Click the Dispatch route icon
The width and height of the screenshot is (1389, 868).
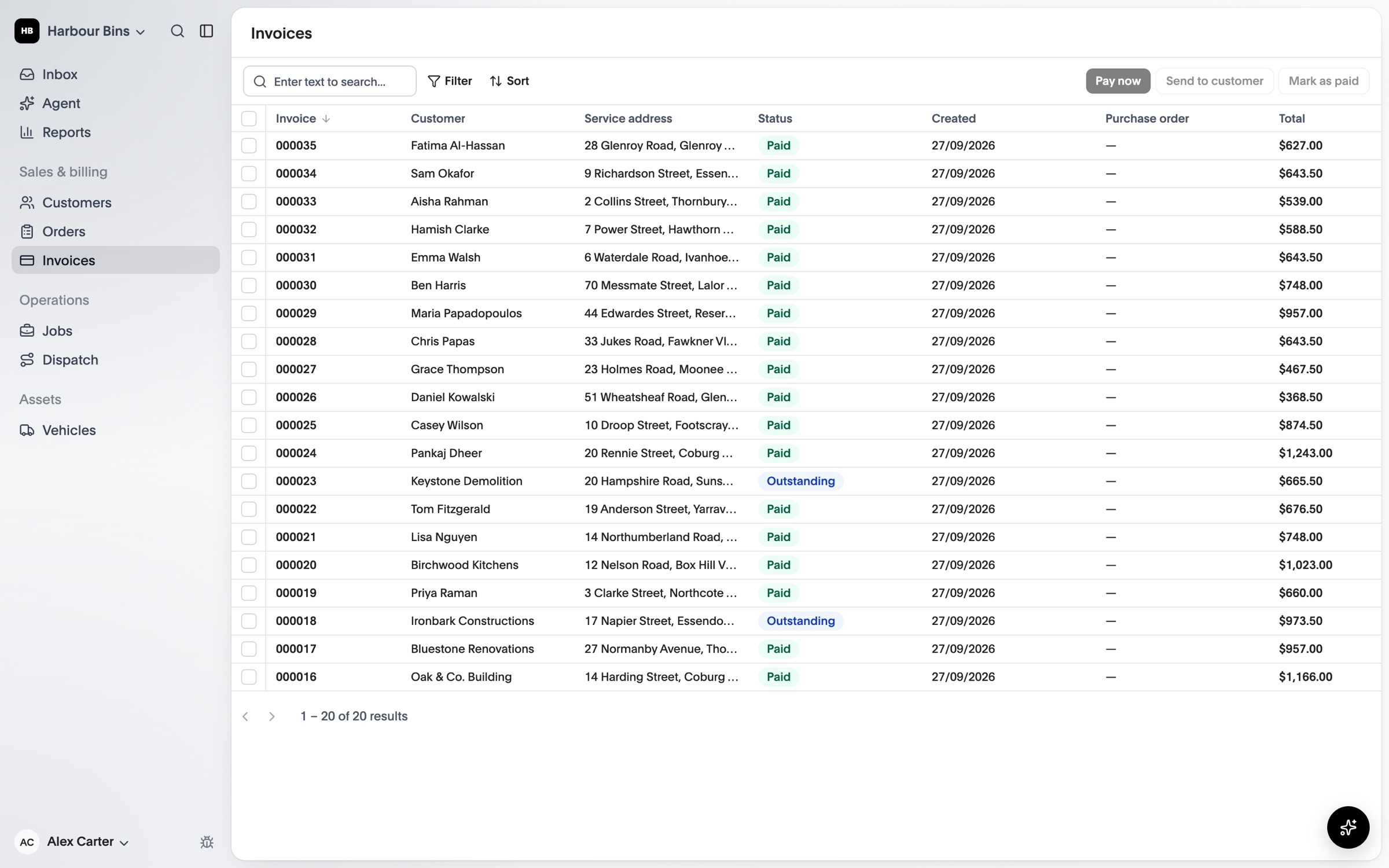(27, 360)
